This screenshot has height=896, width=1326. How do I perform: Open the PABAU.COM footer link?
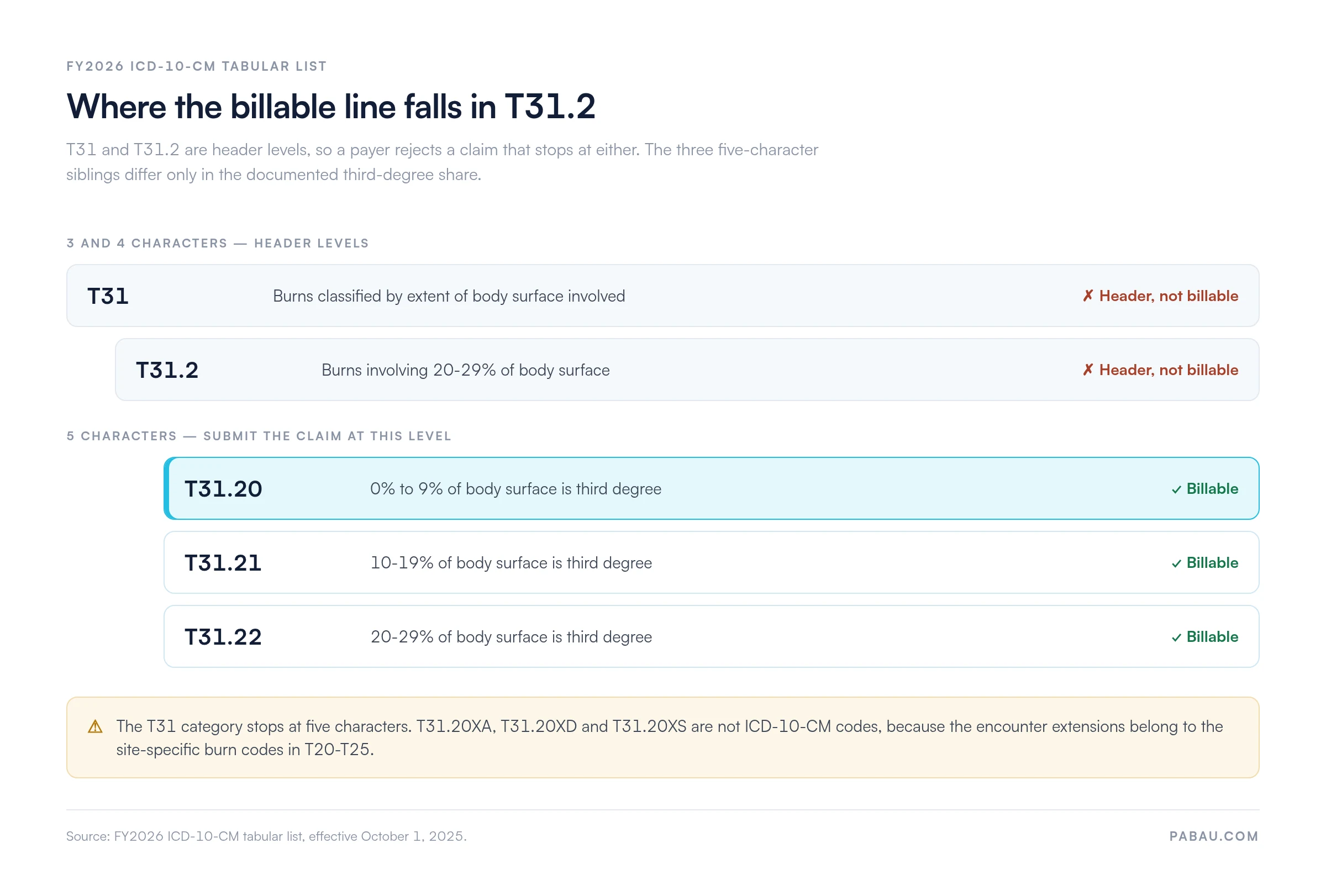click(x=1213, y=836)
